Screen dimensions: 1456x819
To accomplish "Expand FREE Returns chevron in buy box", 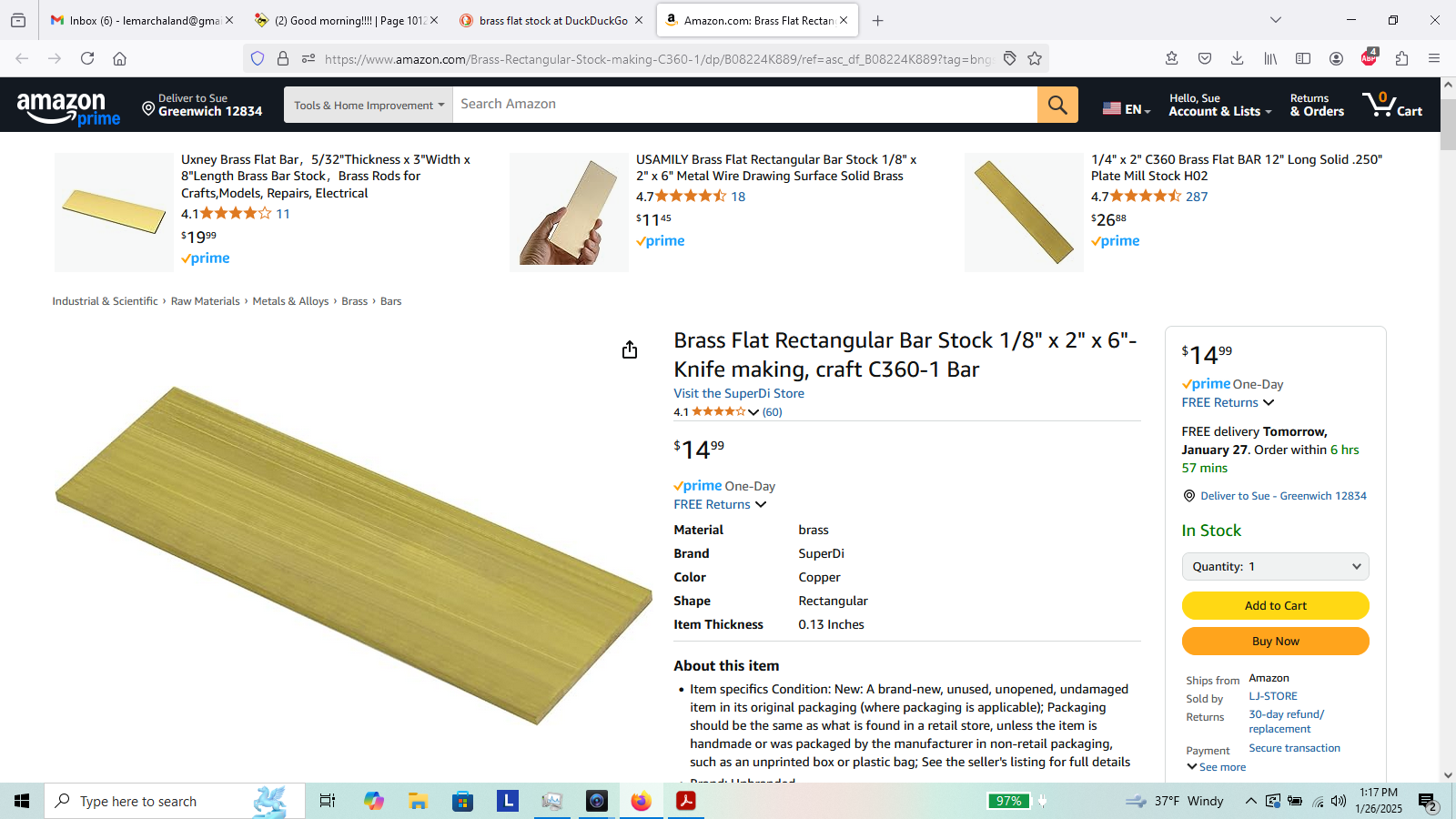I will pyautogui.click(x=1269, y=402).
